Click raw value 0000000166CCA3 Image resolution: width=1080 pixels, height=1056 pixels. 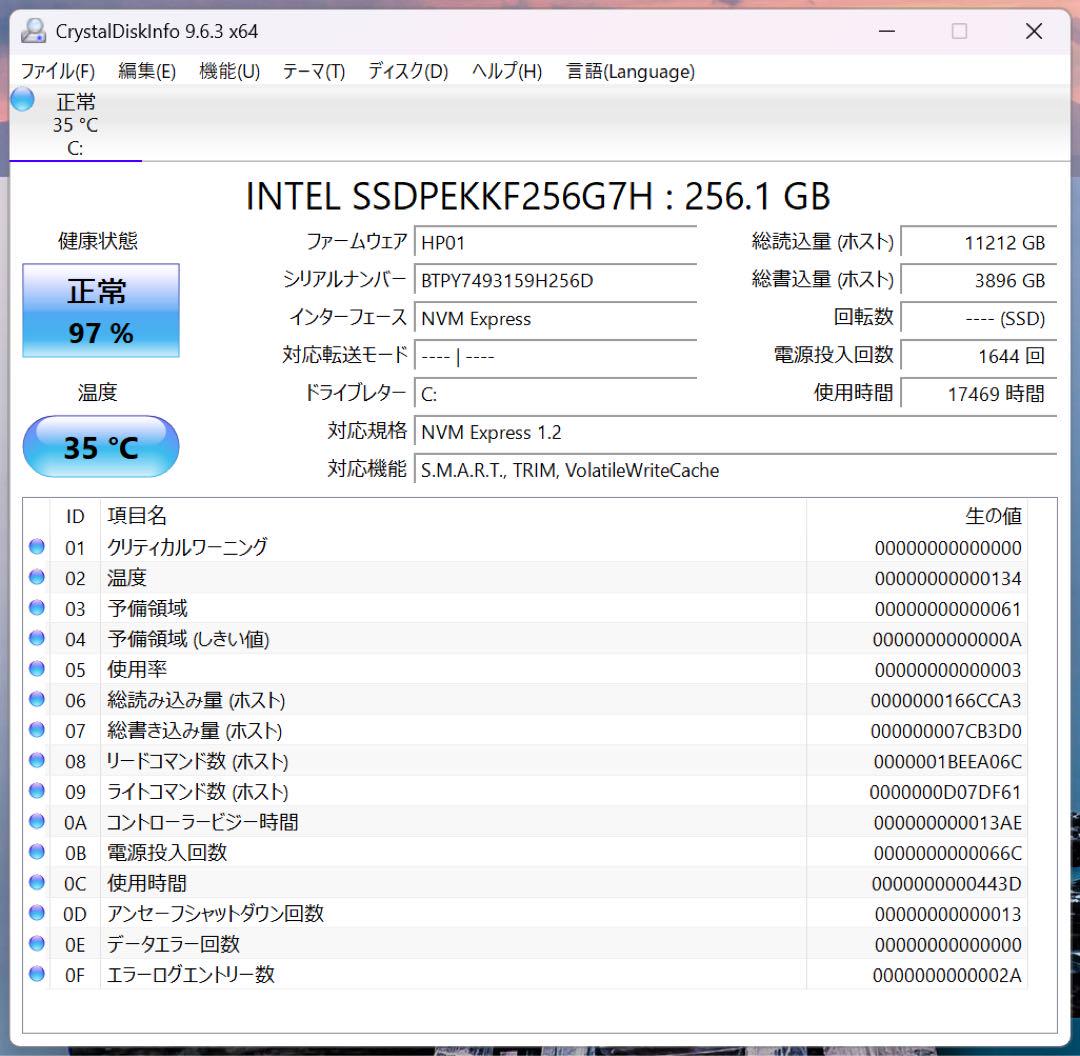pos(946,700)
